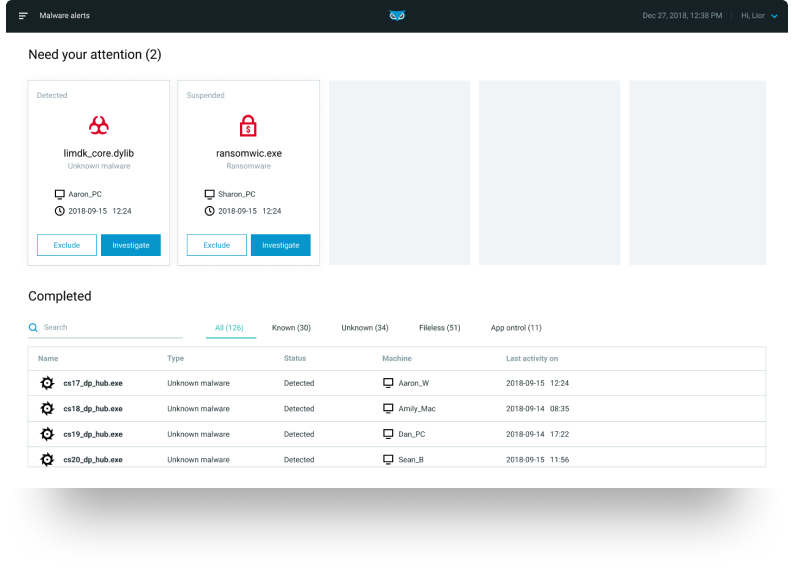
Task: Click the ransomwic.exe file name
Action: [x=249, y=153]
